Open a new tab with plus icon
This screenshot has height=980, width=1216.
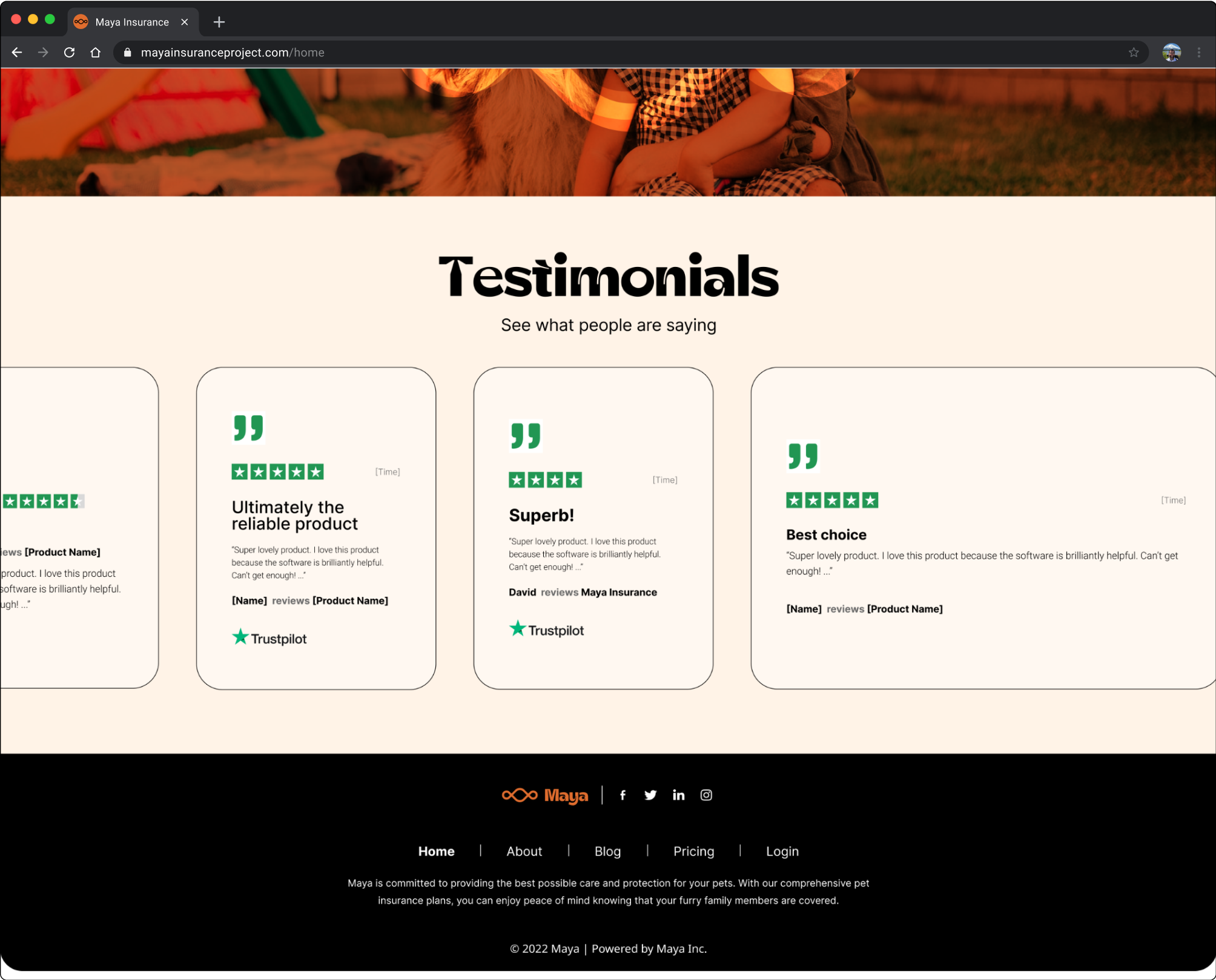(x=219, y=22)
